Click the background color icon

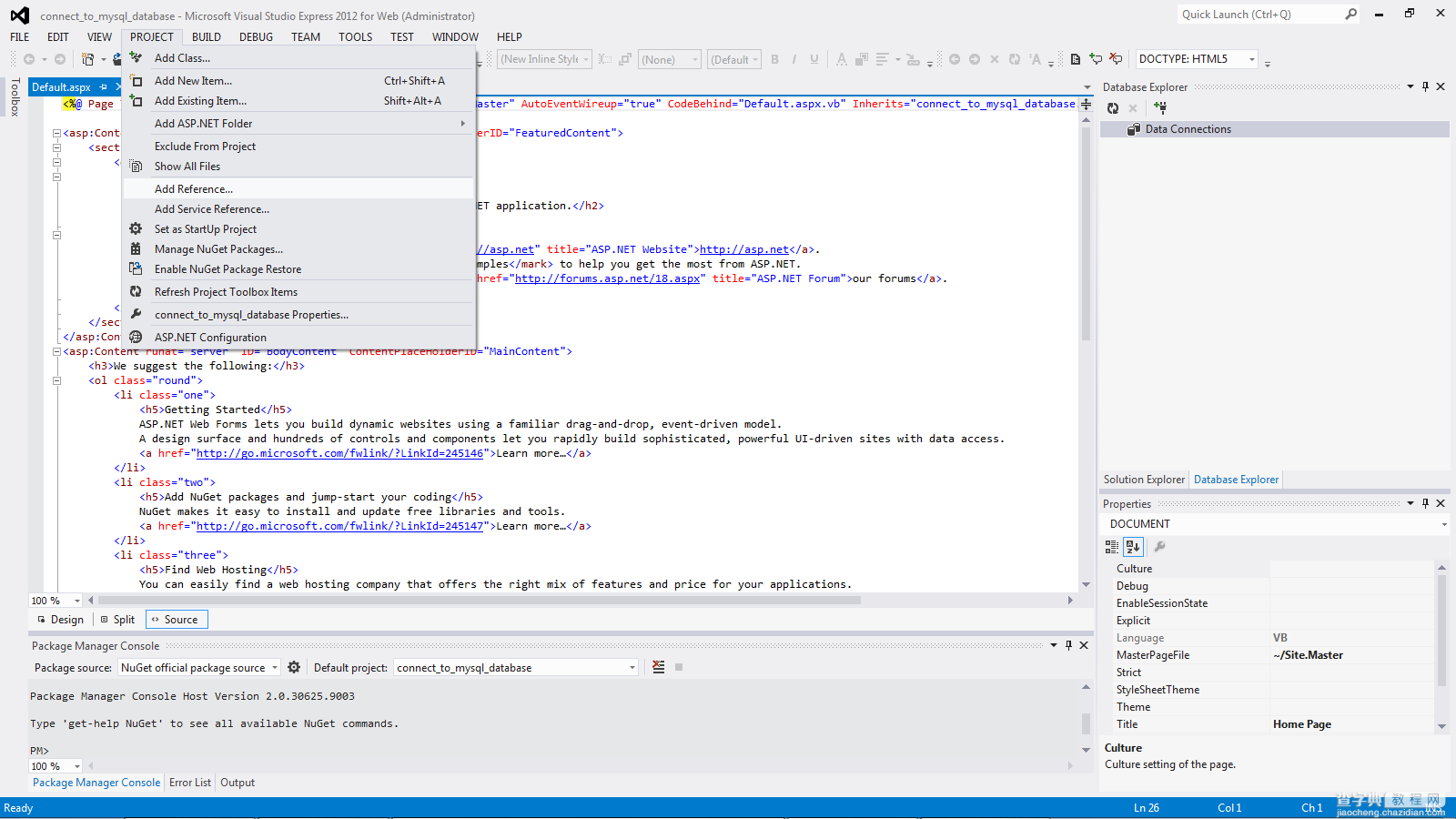[x=862, y=59]
